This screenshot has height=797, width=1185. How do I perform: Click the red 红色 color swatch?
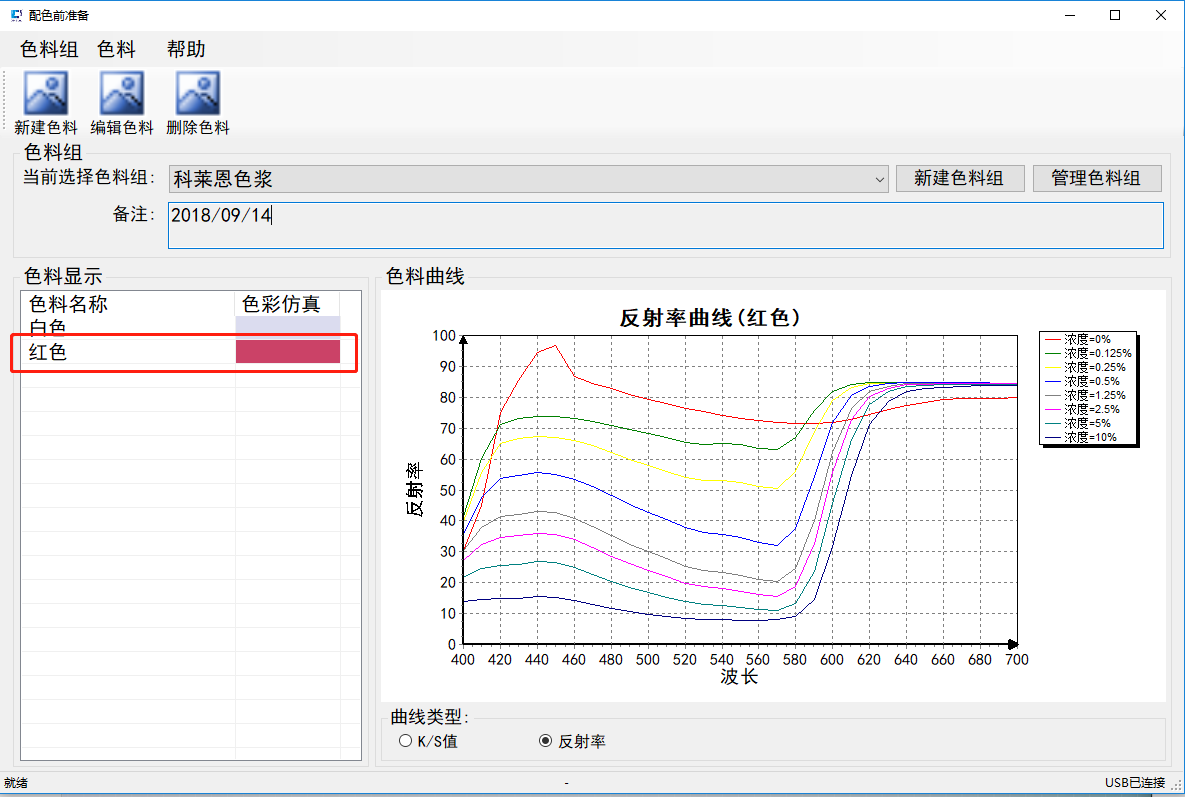(287, 352)
